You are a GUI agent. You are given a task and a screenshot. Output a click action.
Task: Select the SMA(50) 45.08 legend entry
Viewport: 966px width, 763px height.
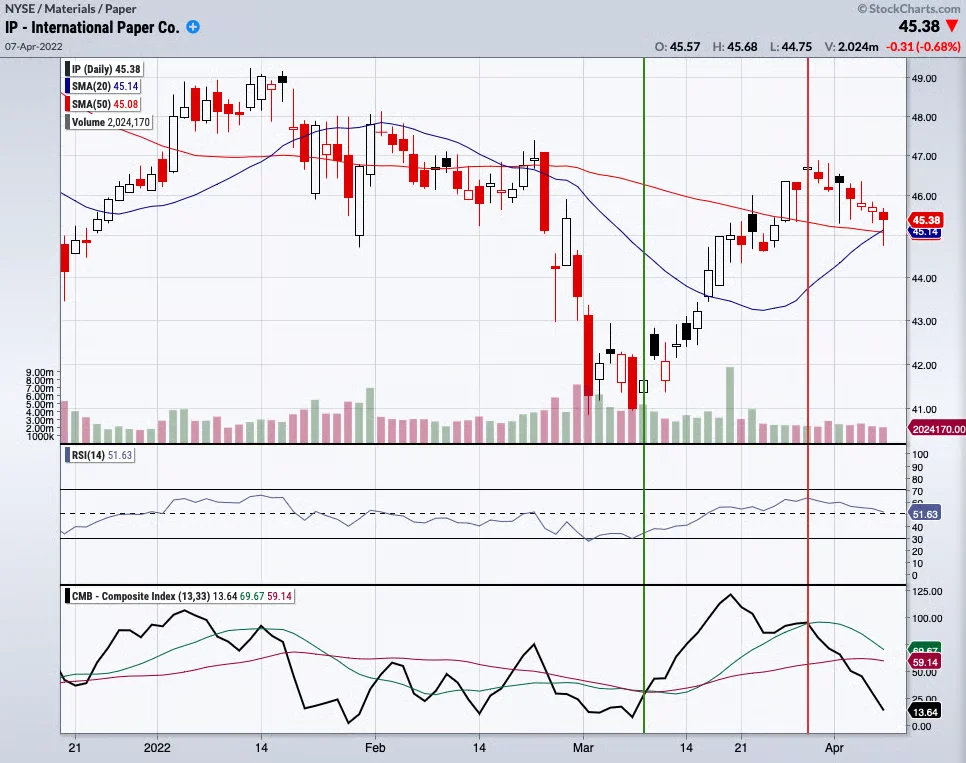pyautogui.click(x=104, y=104)
